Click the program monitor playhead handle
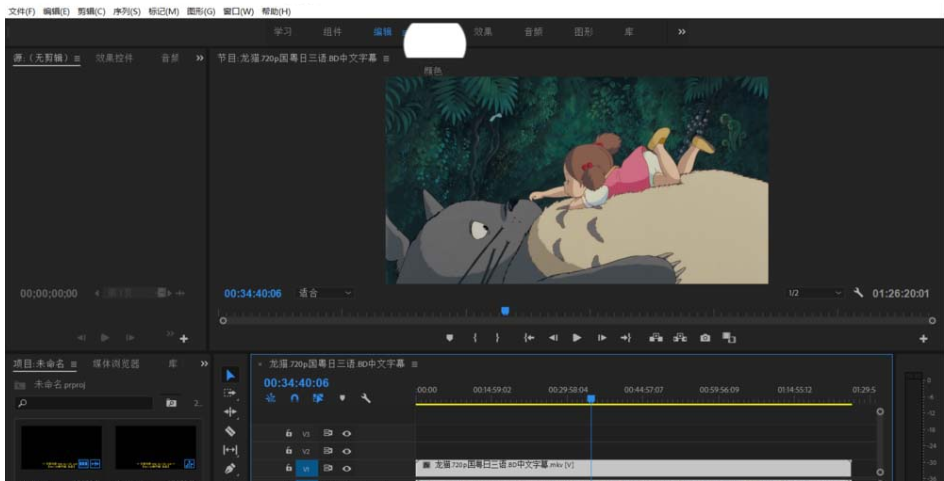 pyautogui.click(x=505, y=311)
